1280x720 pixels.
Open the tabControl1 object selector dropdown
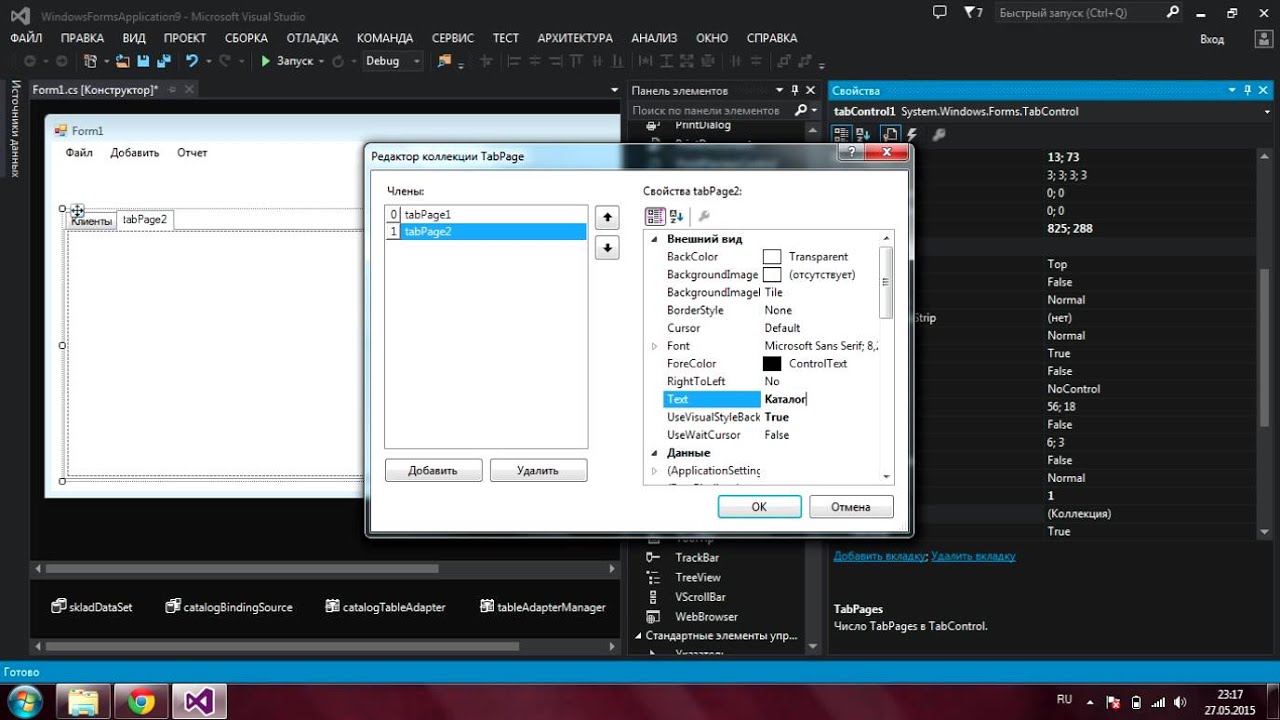[1268, 111]
